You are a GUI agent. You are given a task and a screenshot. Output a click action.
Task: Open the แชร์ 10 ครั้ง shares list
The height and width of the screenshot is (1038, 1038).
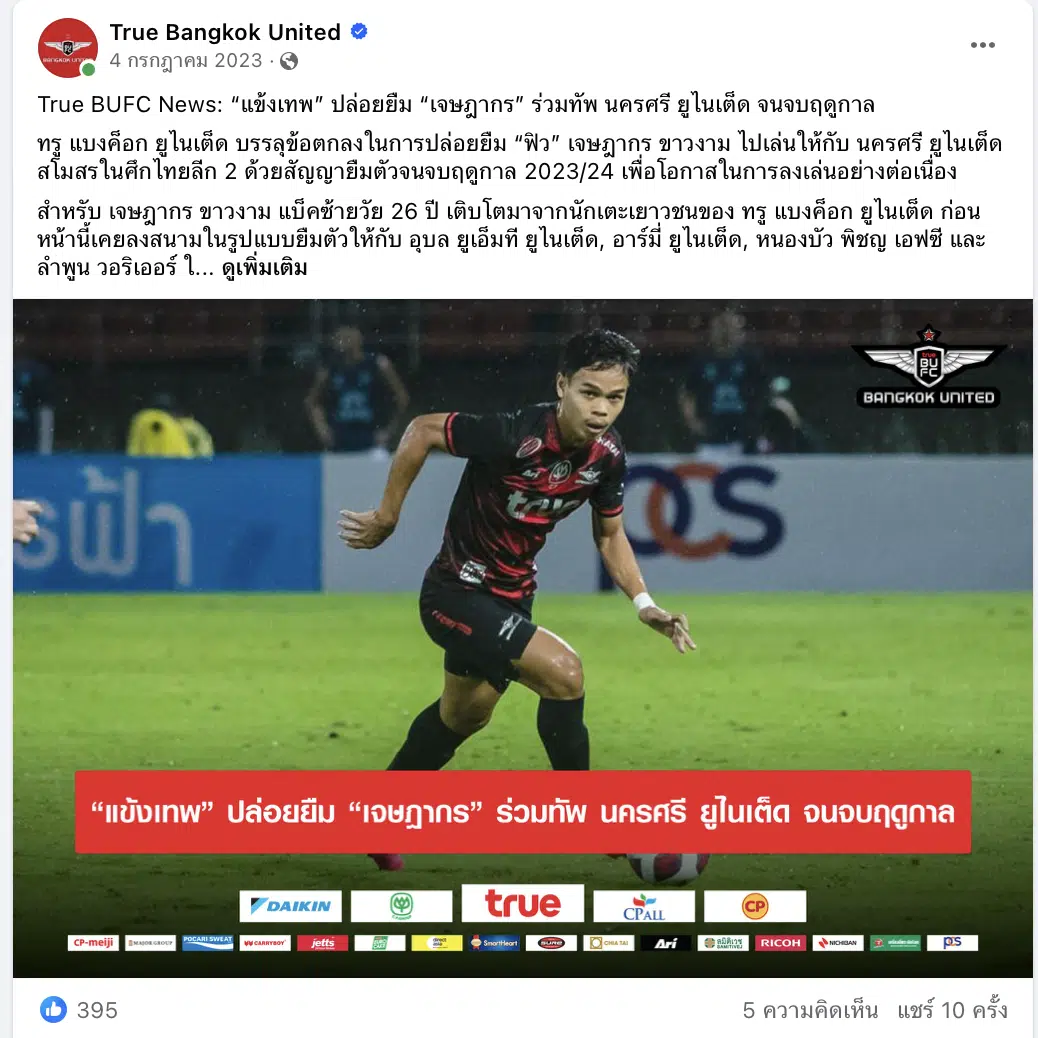952,1010
